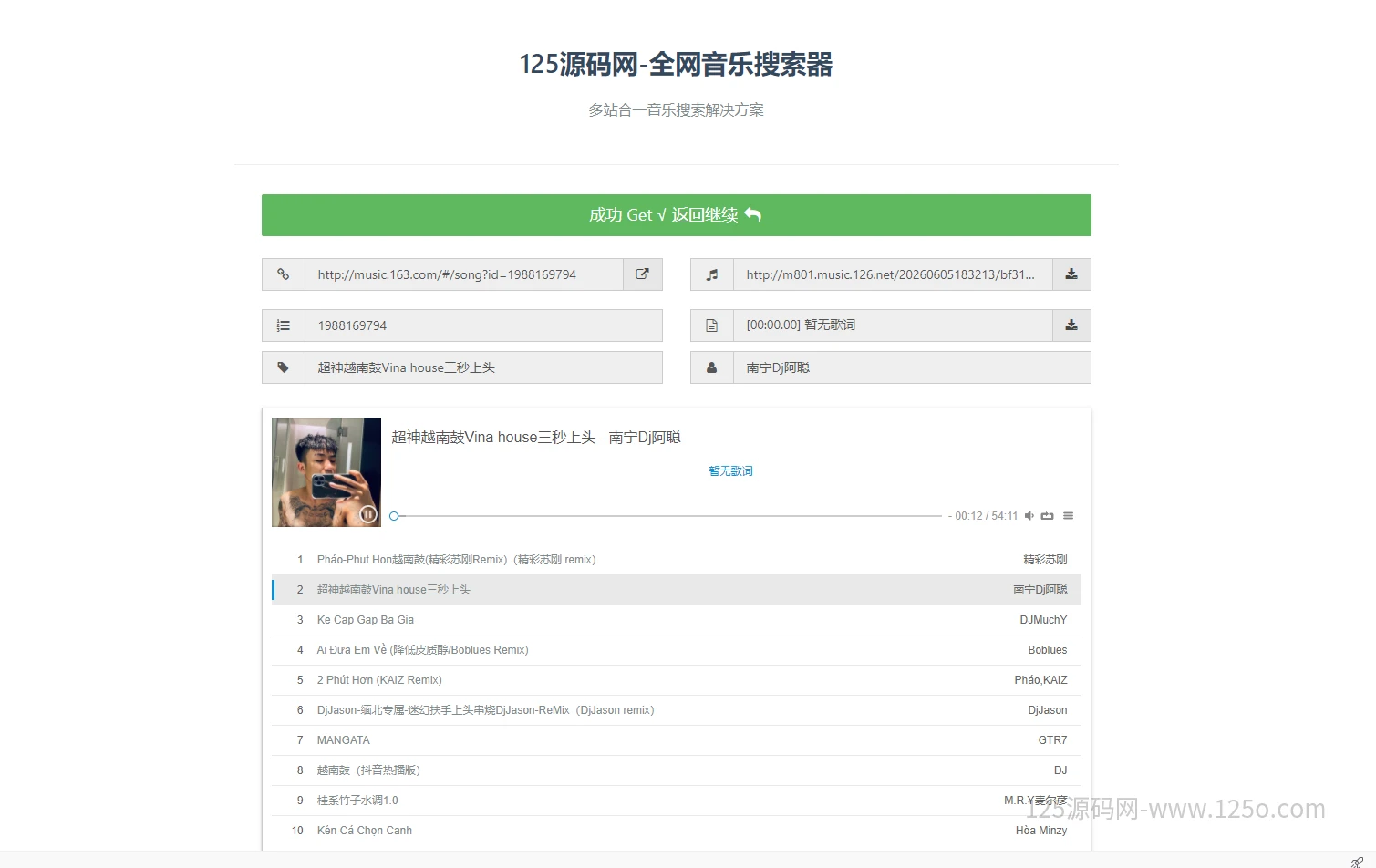1376x868 pixels.
Task: Click the page title 125源码网-全网音乐搜索器
Action: click(676, 64)
